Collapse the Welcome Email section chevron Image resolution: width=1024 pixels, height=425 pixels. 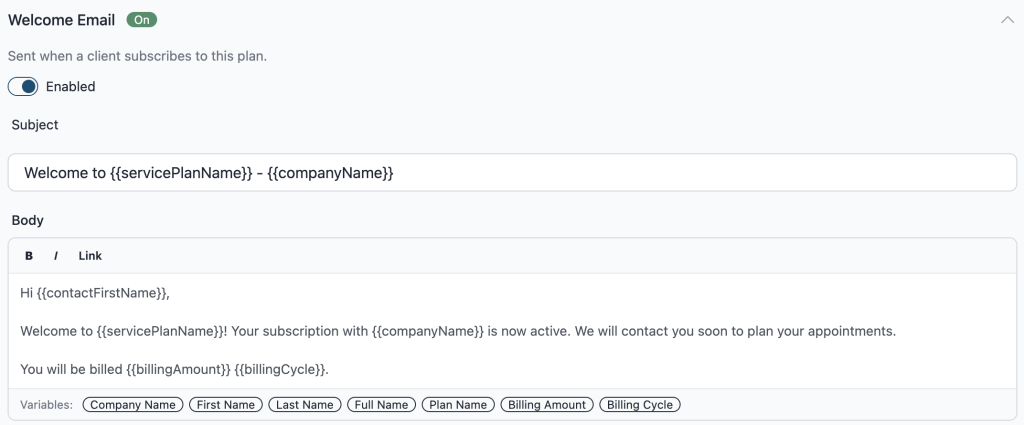(x=1007, y=20)
